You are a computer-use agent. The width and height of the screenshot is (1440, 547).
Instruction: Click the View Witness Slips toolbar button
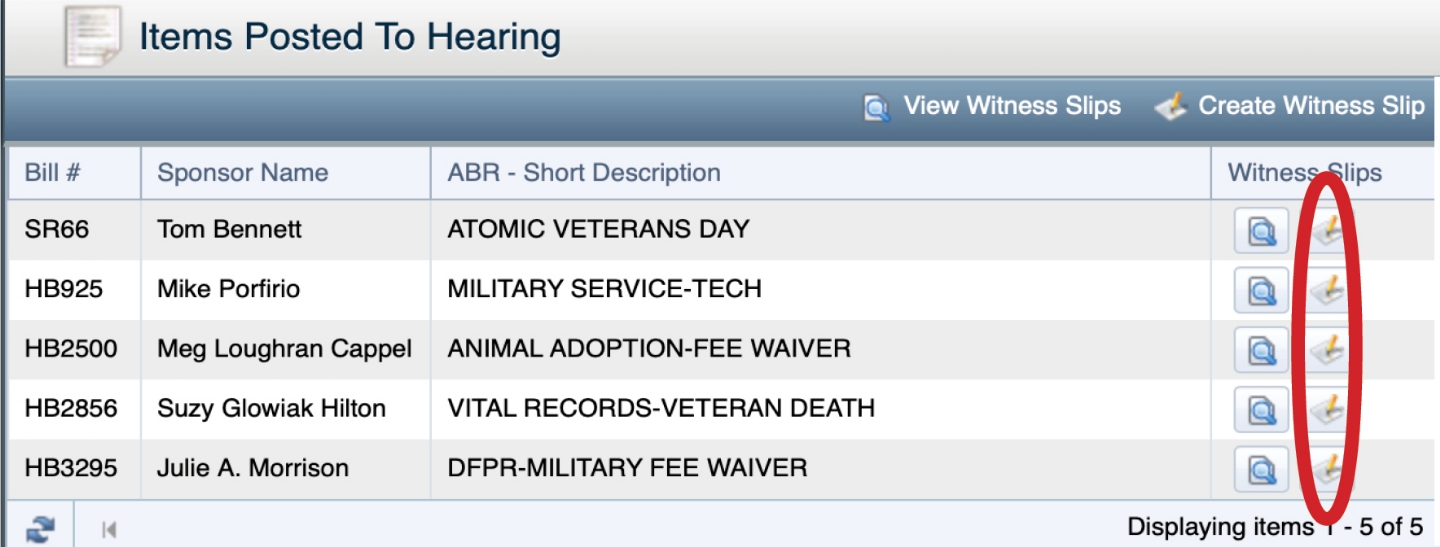(x=992, y=106)
